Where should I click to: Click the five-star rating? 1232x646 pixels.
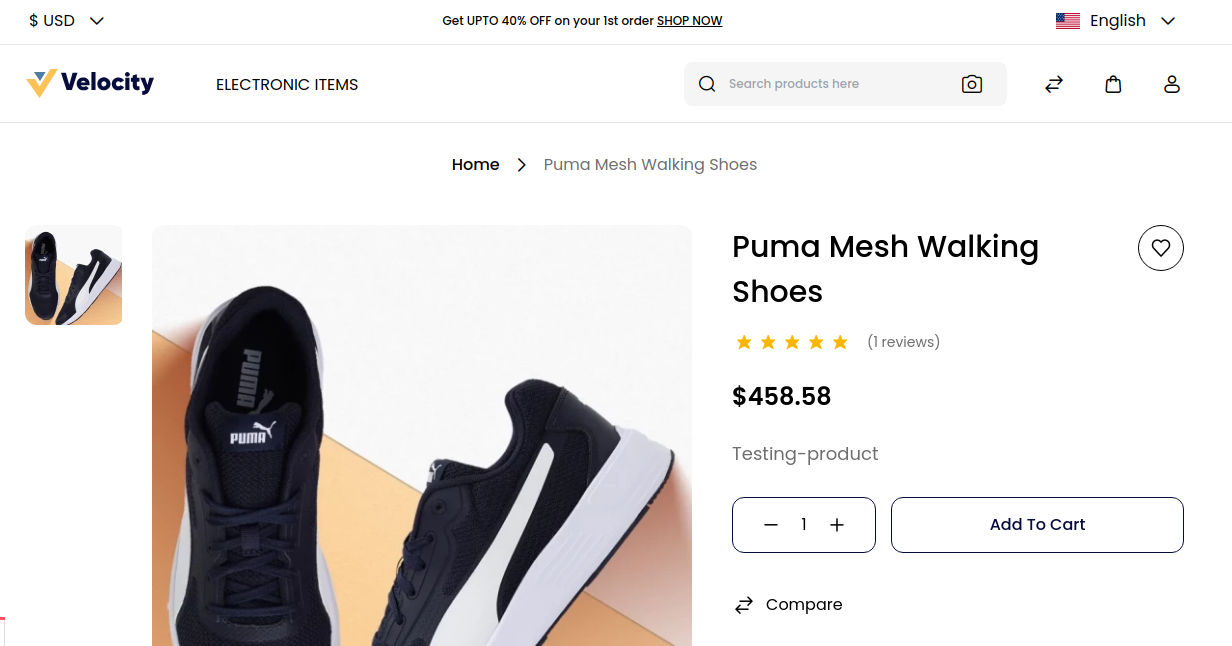click(x=791, y=343)
